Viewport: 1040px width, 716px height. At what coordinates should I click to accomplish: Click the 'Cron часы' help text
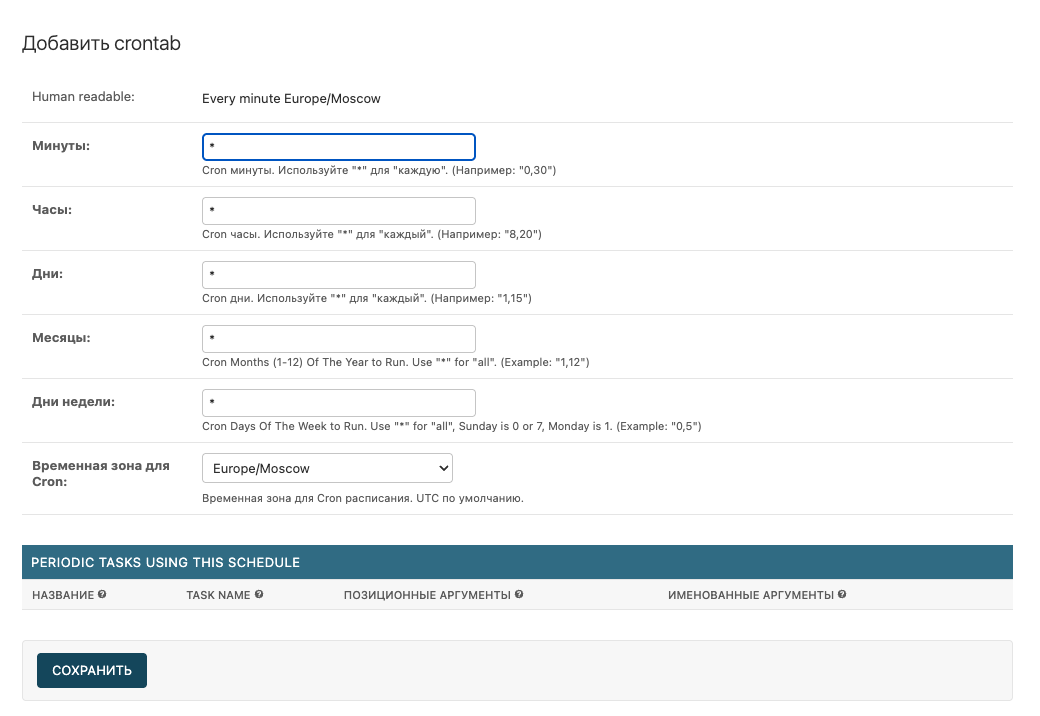click(x=371, y=234)
